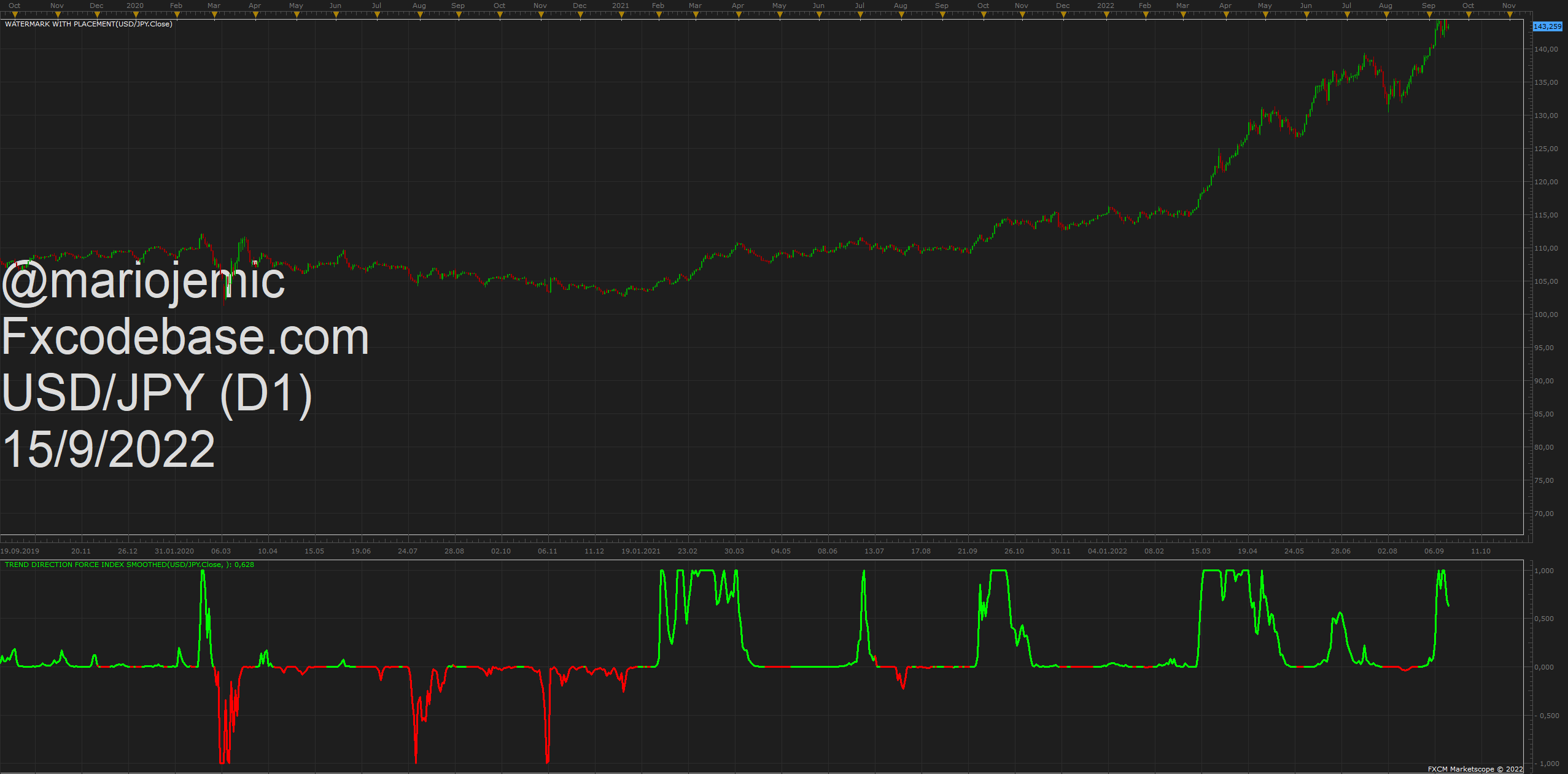
Task: Click the 110,00 price axis label
Action: (1546, 248)
